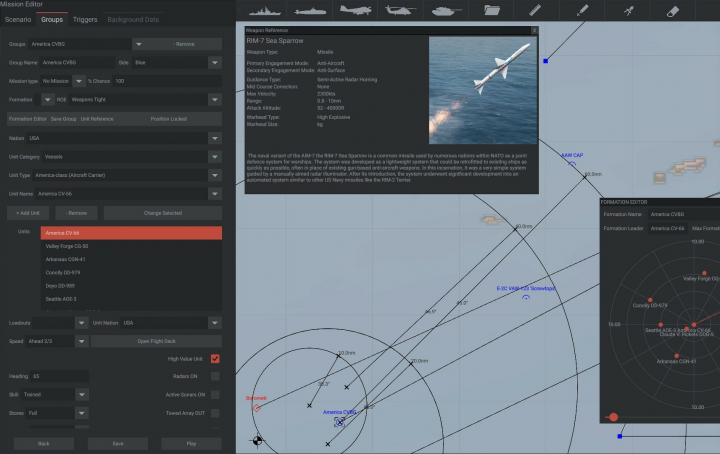The width and height of the screenshot is (720, 454).
Task: Select the surface ship unit icon
Action: click(x=263, y=11)
